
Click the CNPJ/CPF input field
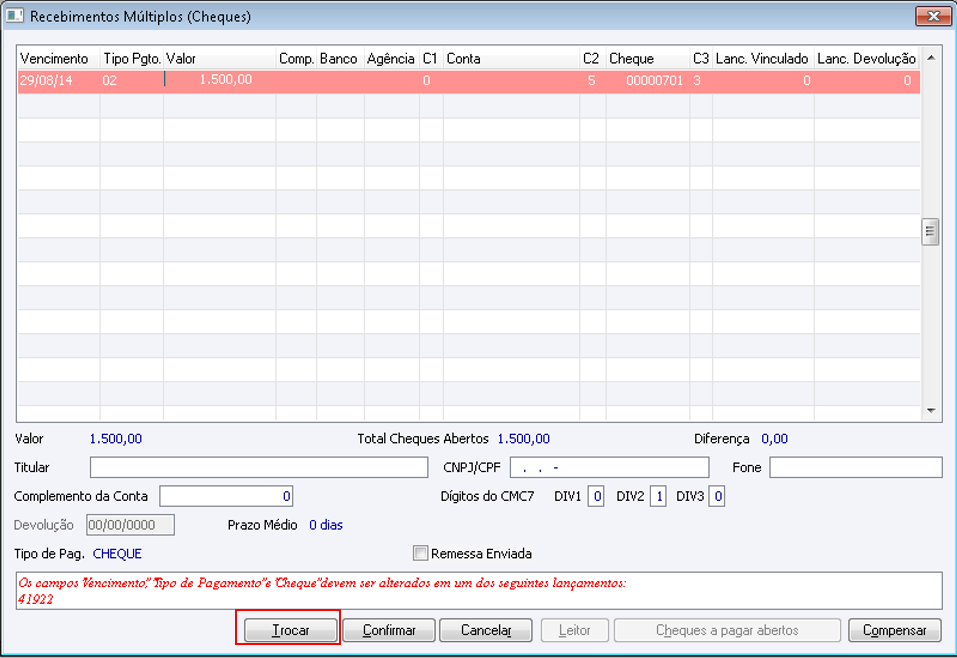click(609, 468)
